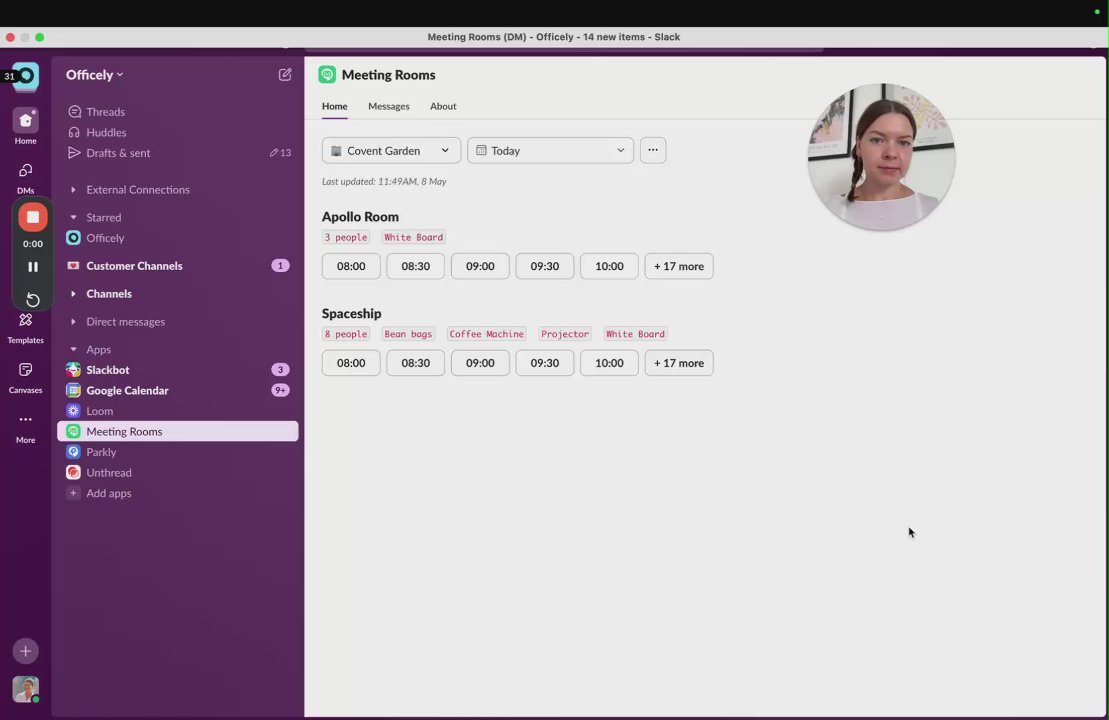Click the Projector tag on Spaceship
The height and width of the screenshot is (720, 1109).
[564, 334]
